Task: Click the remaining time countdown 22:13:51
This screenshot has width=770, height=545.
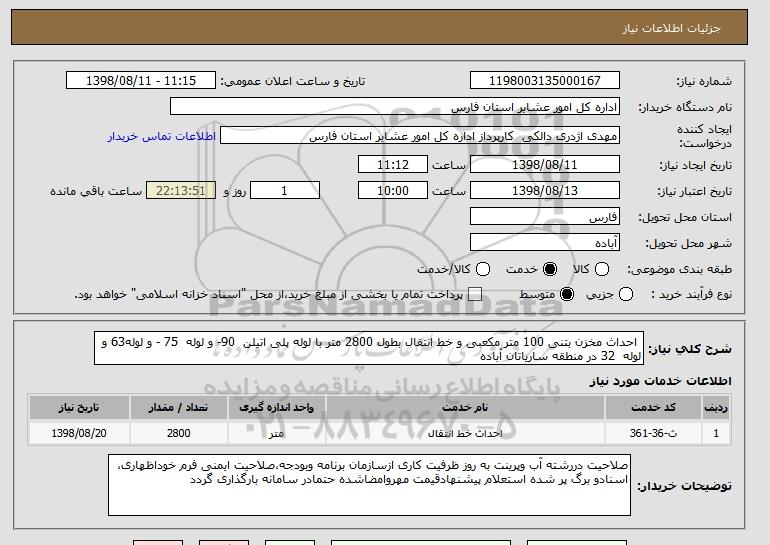Action: [x=181, y=191]
